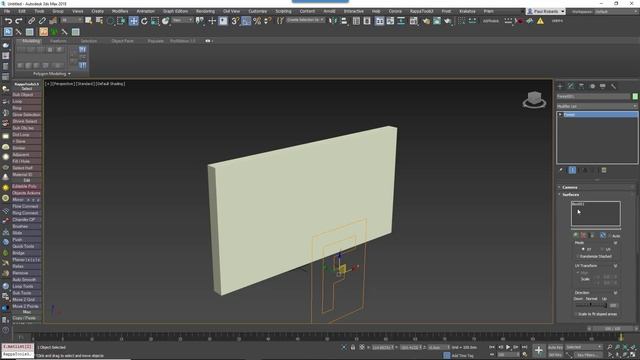Open the selection filter dropdown in toolbar
This screenshot has width=640, height=360.
(x=71, y=20)
